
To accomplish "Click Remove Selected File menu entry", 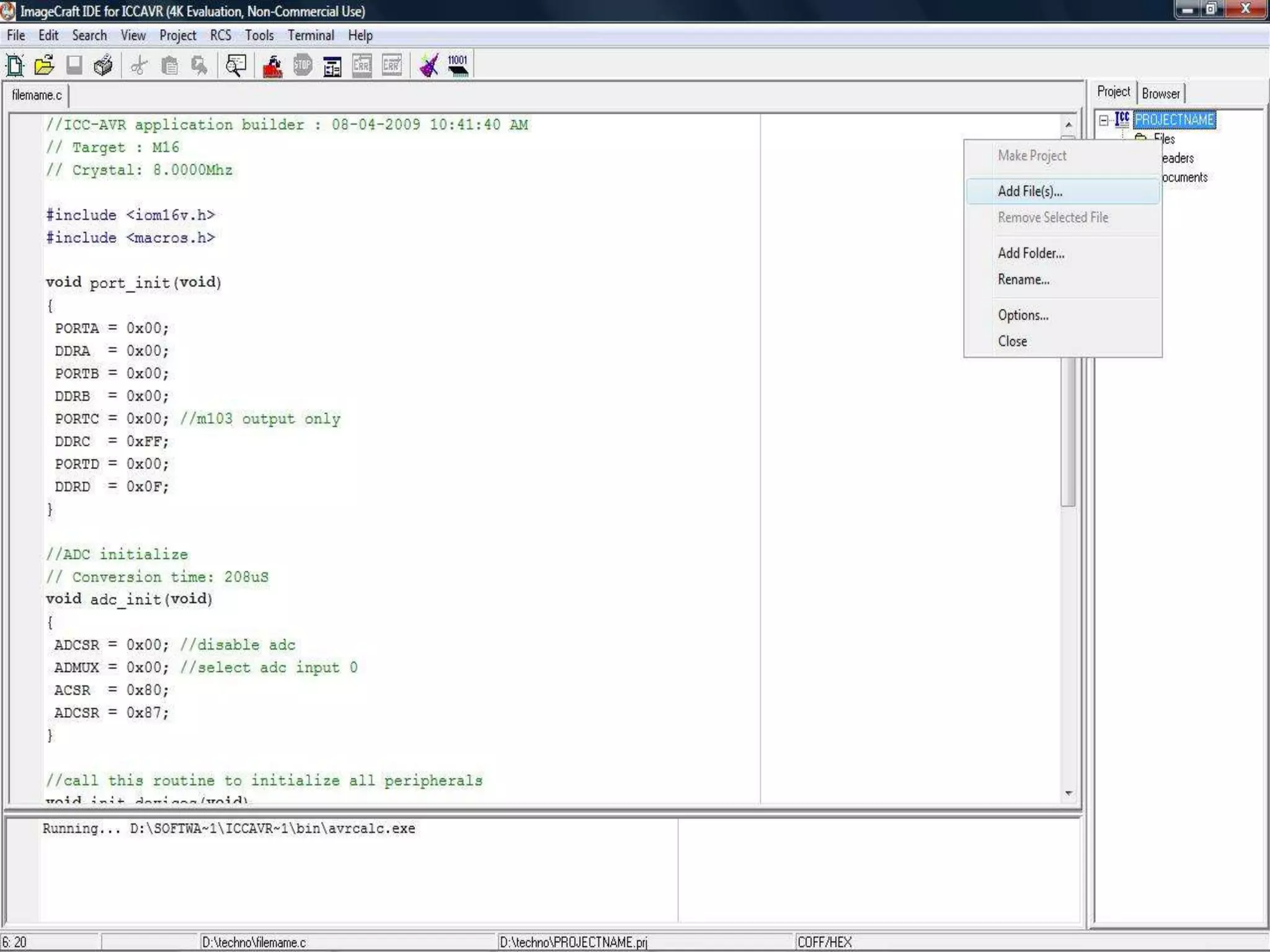I will click(1063, 218).
